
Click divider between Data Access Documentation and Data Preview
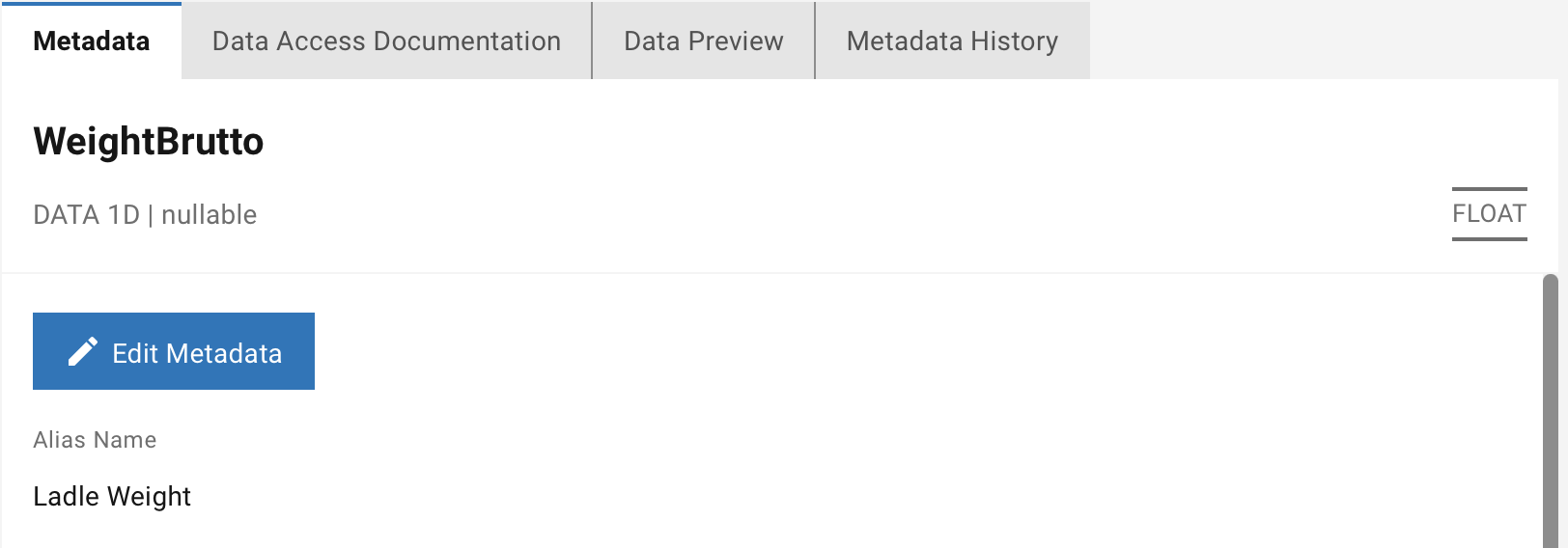pyautogui.click(x=592, y=41)
